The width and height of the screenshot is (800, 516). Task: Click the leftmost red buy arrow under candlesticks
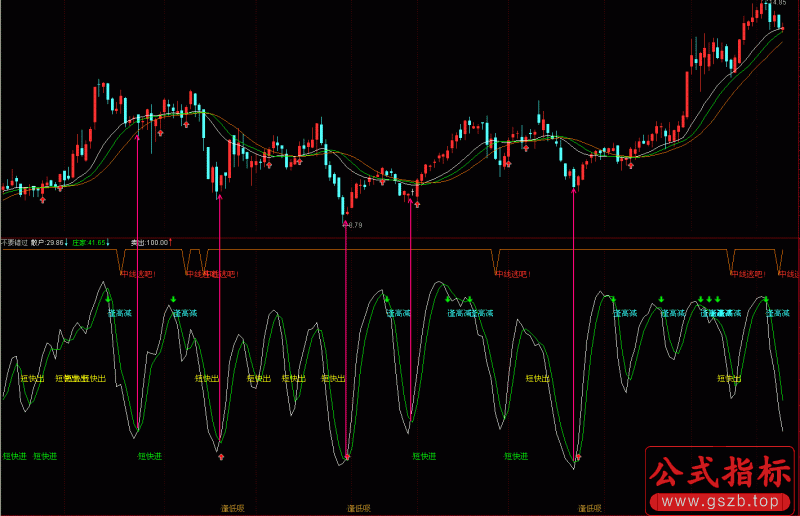[42, 200]
